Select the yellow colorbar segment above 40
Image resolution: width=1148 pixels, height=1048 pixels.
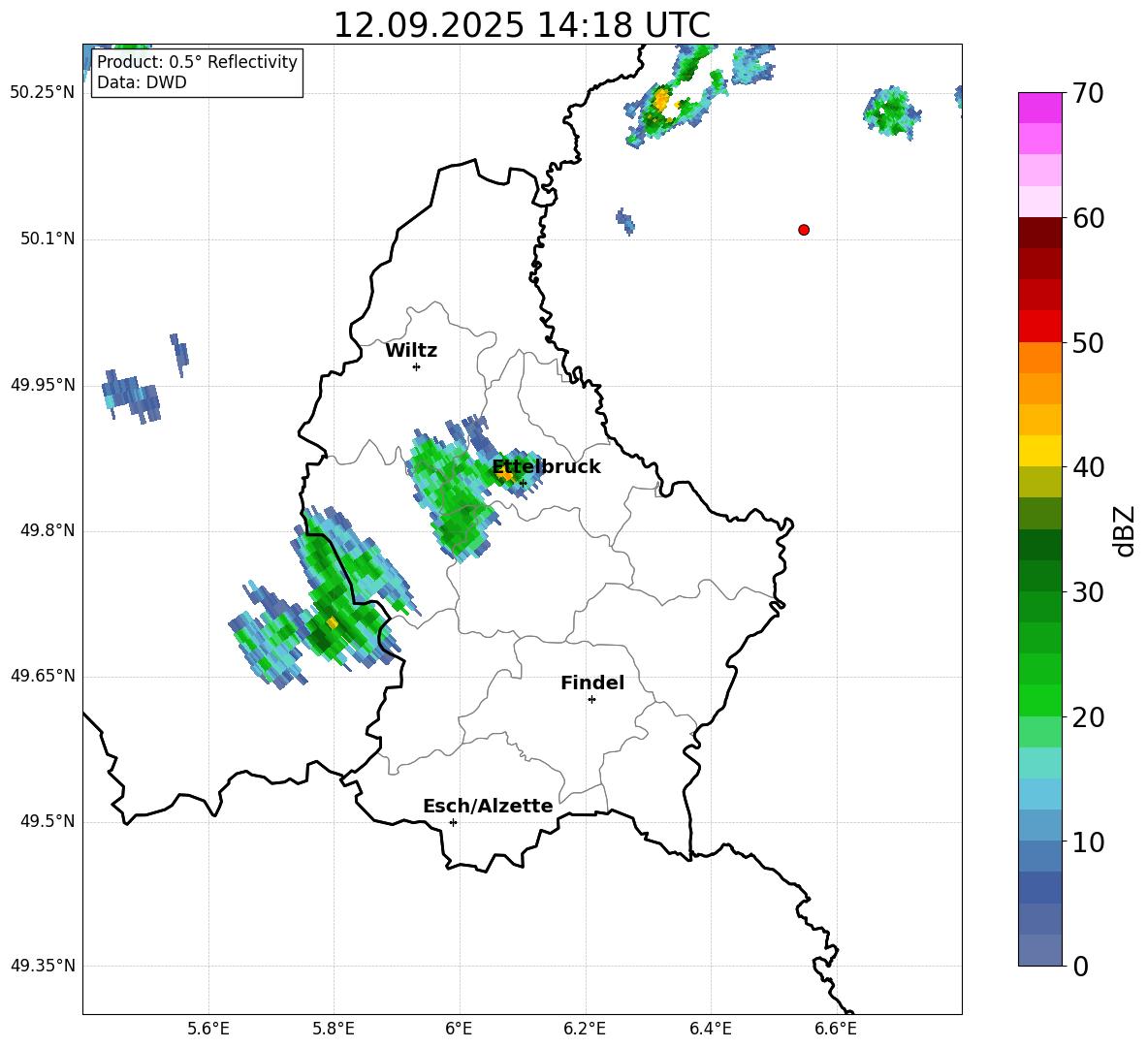(x=1040, y=451)
